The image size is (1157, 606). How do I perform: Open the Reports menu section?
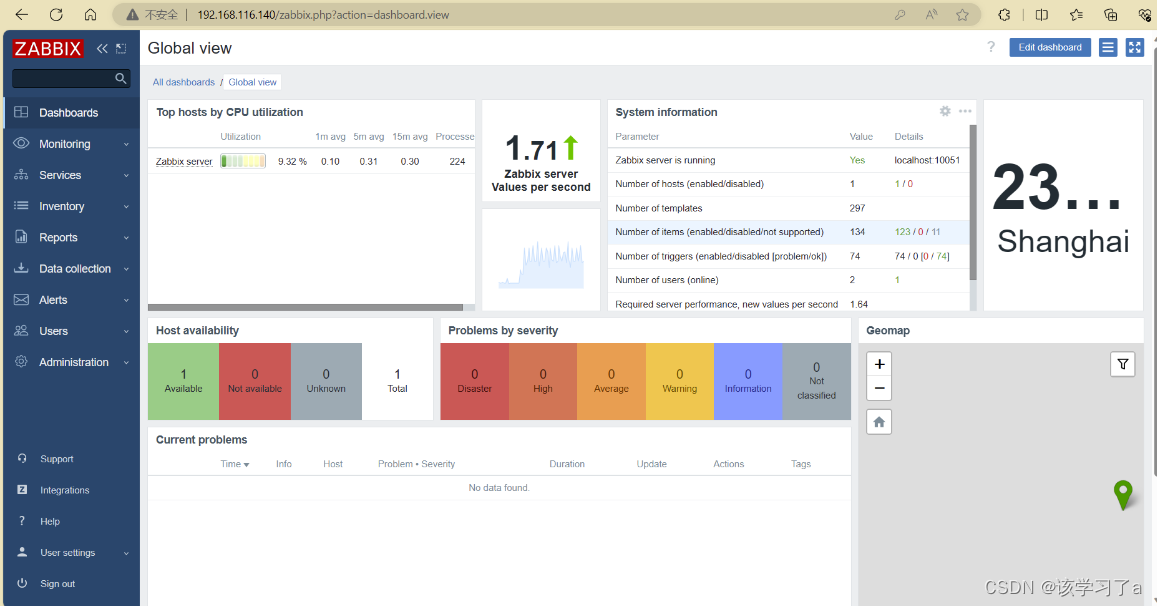(72, 237)
